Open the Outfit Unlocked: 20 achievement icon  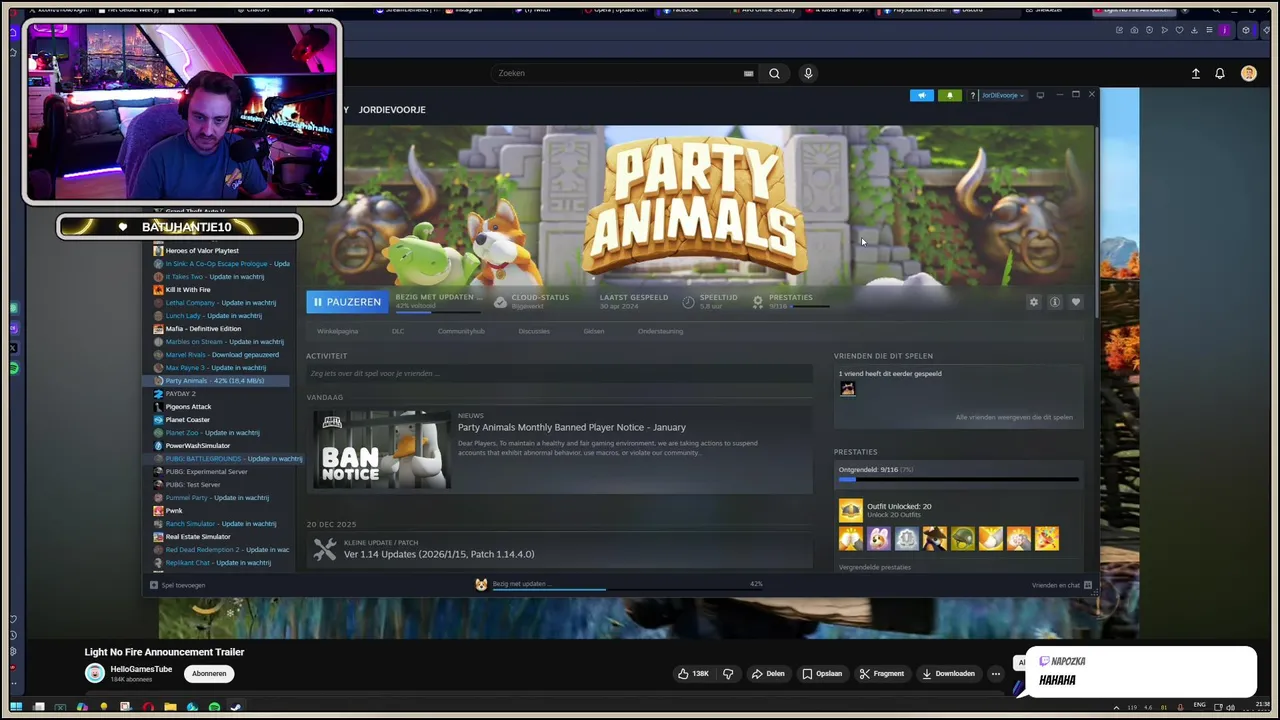click(x=851, y=510)
